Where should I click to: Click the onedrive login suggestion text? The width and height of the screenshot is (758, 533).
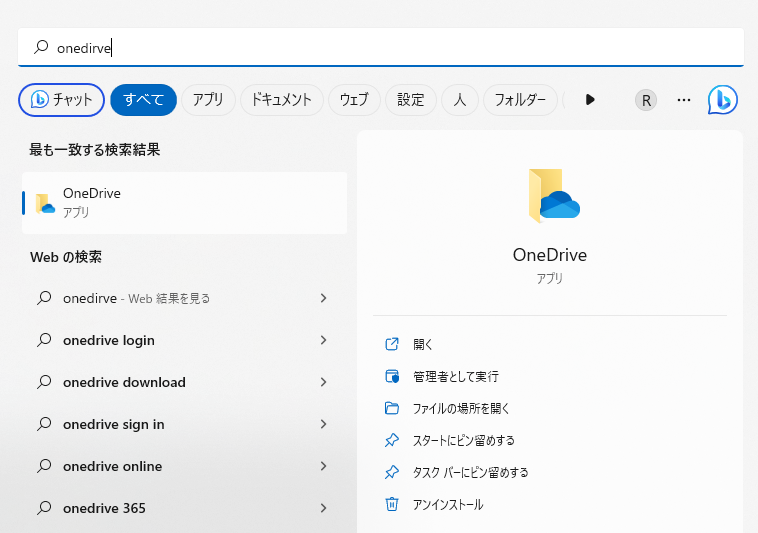tap(109, 341)
